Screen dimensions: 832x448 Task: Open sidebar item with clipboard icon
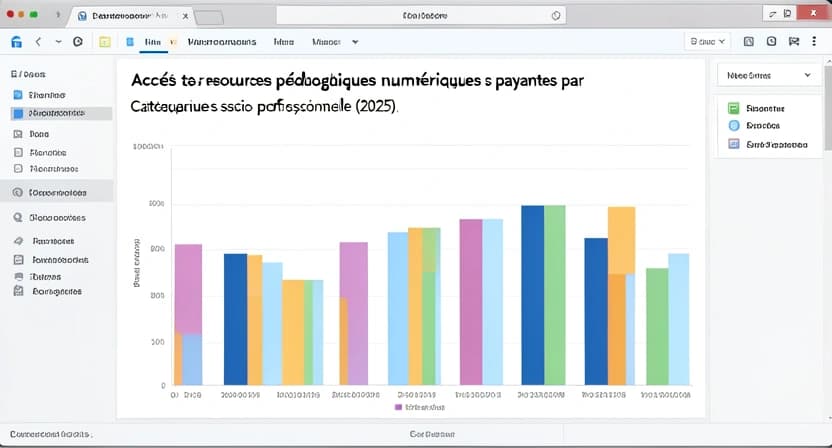coord(47,291)
